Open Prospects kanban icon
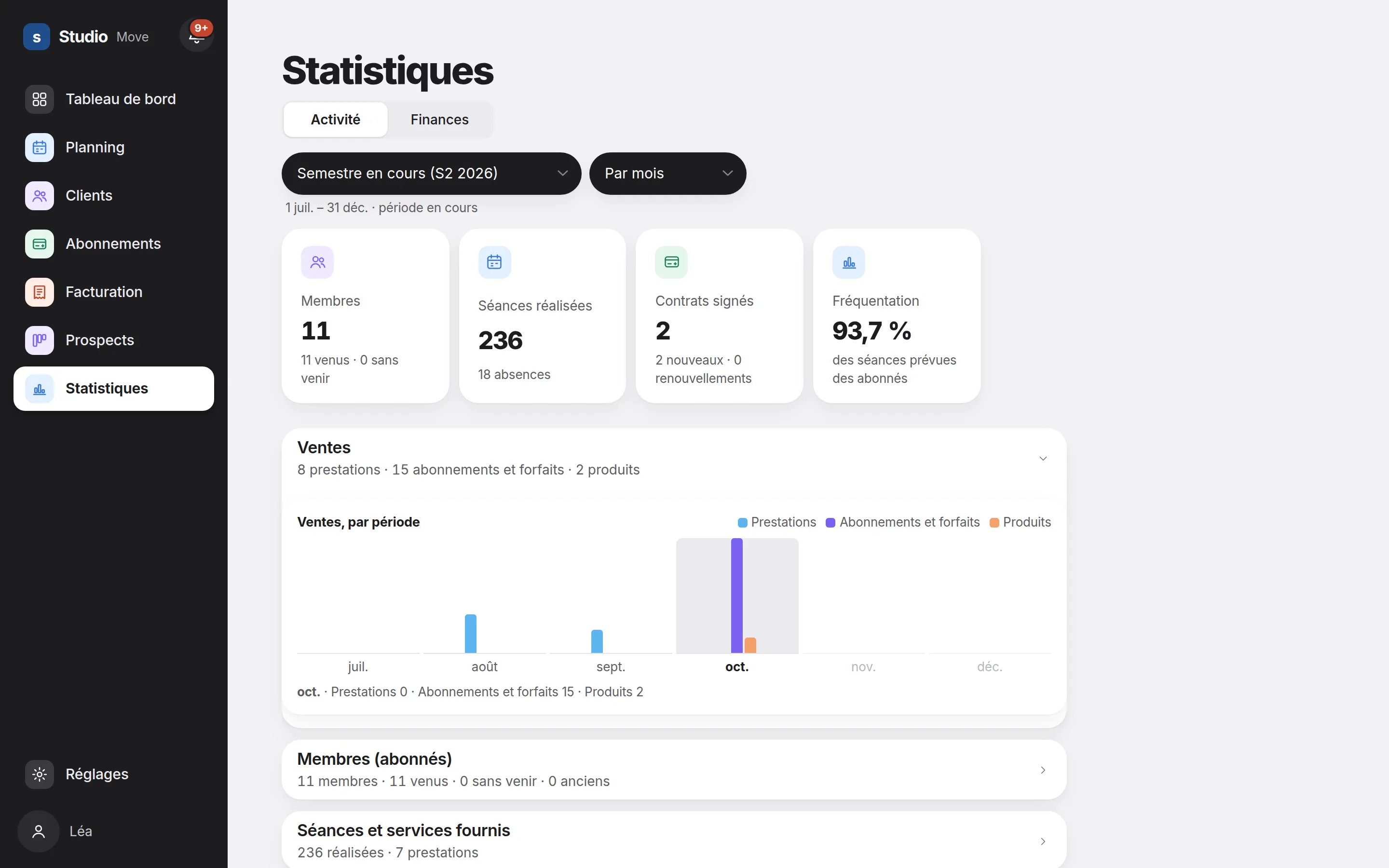 40,340
